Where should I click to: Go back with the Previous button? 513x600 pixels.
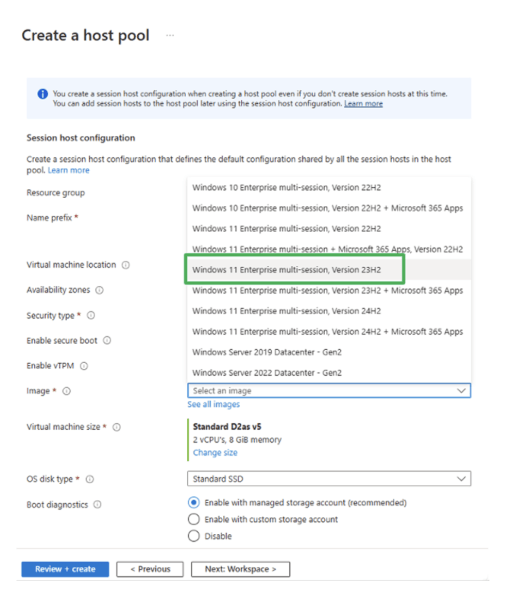[x=150, y=569]
